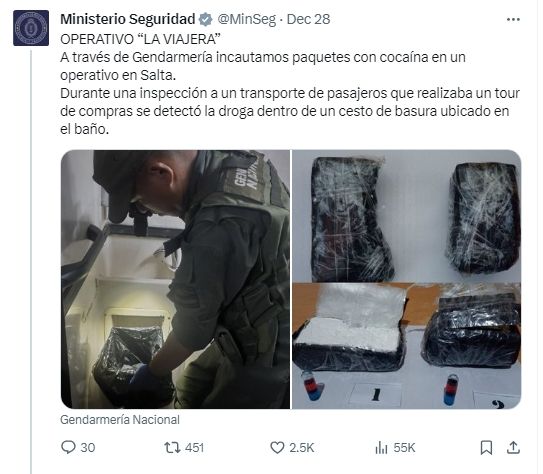The height and width of the screenshot is (474, 543).
Task: Click the 55K views count
Action: [404, 448]
